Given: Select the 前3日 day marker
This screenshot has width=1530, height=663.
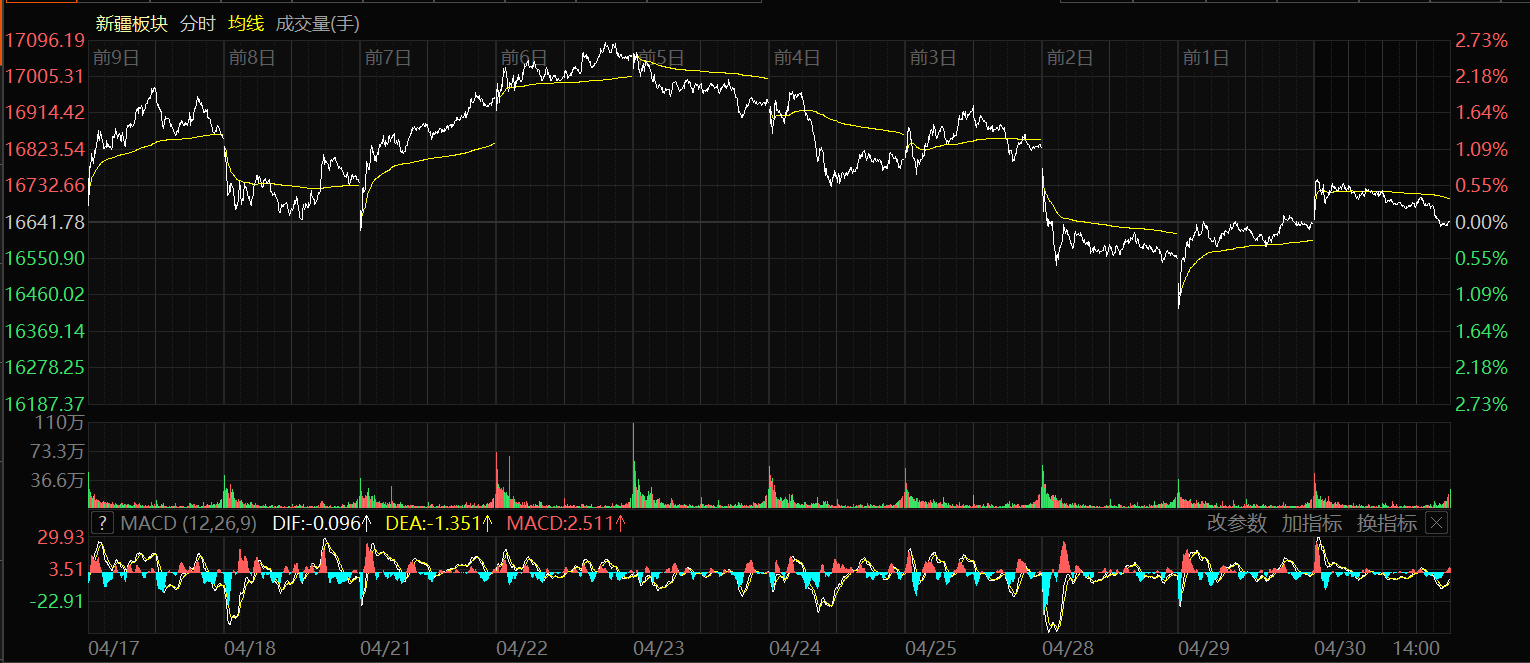Looking at the screenshot, I should (933, 58).
